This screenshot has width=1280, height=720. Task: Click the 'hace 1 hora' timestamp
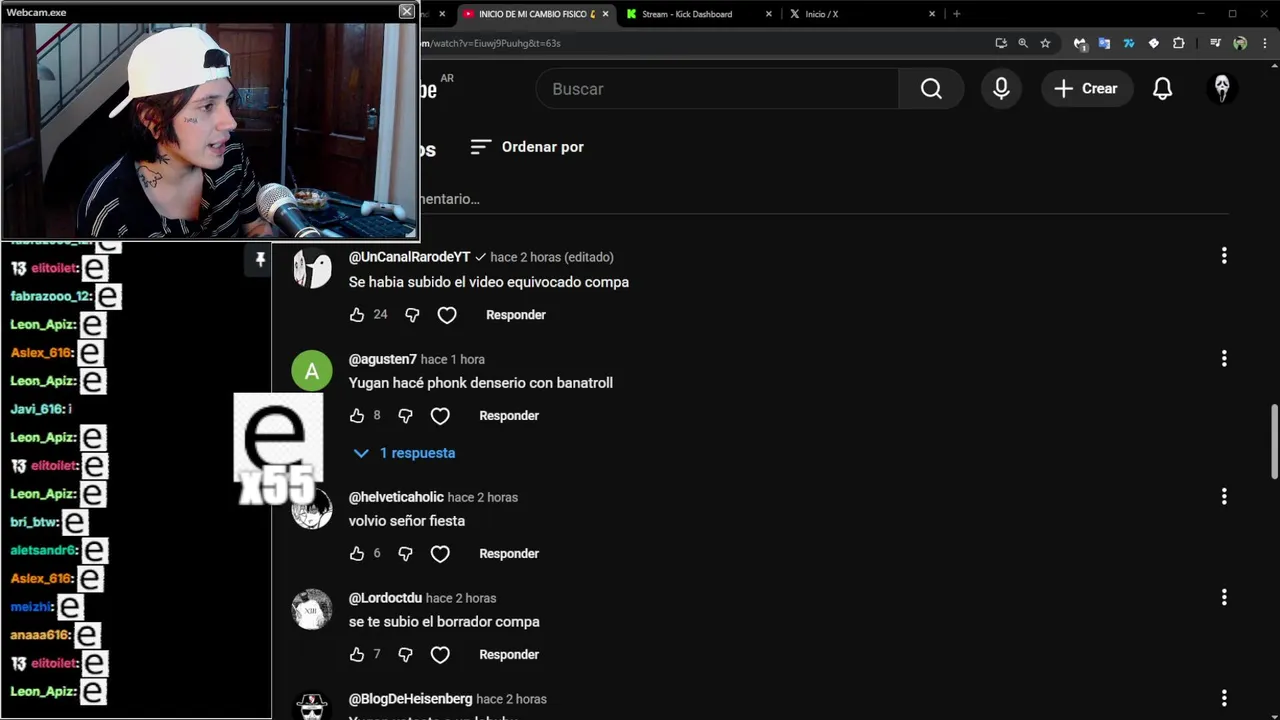coord(453,359)
